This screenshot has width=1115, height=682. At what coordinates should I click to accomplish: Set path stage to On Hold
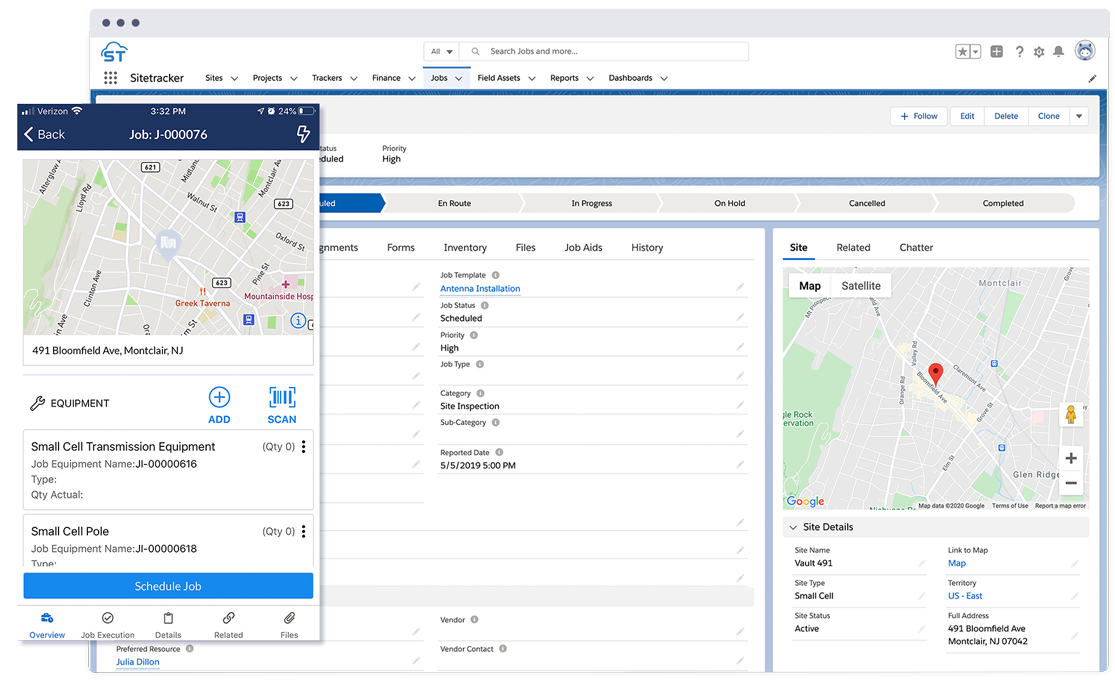pyautogui.click(x=730, y=203)
